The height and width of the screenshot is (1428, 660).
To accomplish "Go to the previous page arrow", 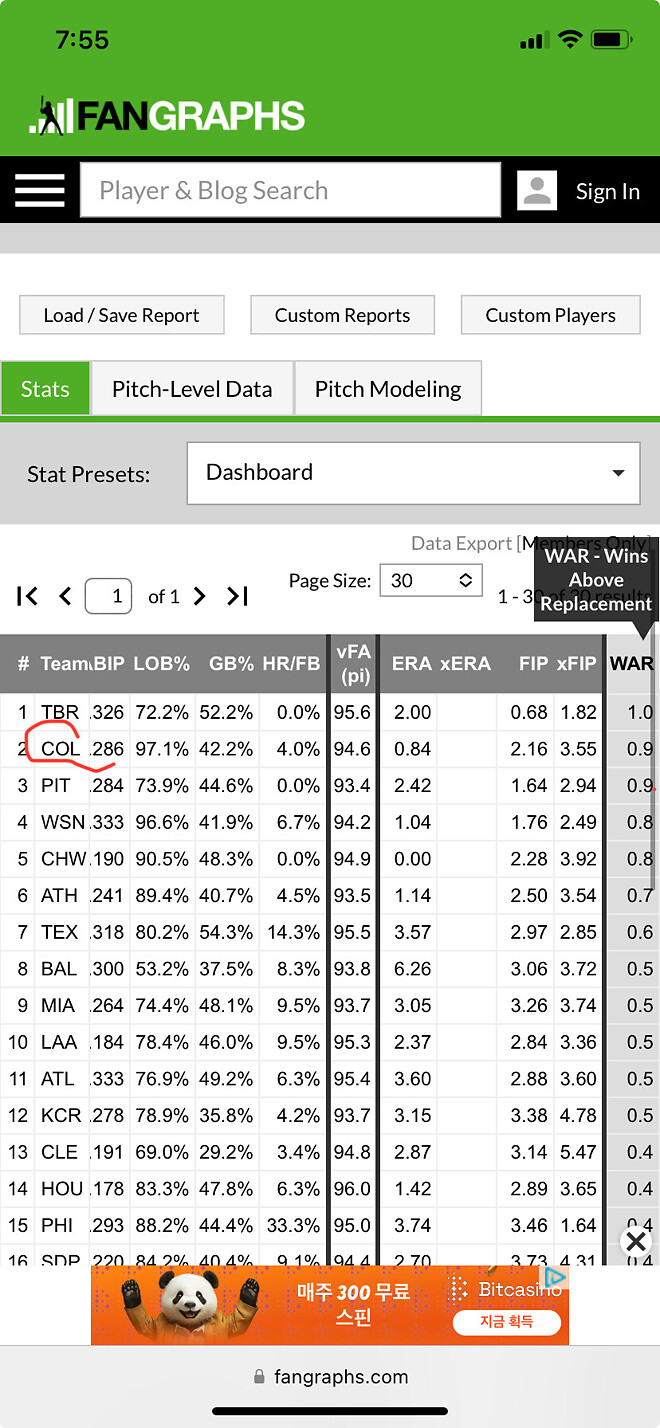I will (x=66, y=597).
